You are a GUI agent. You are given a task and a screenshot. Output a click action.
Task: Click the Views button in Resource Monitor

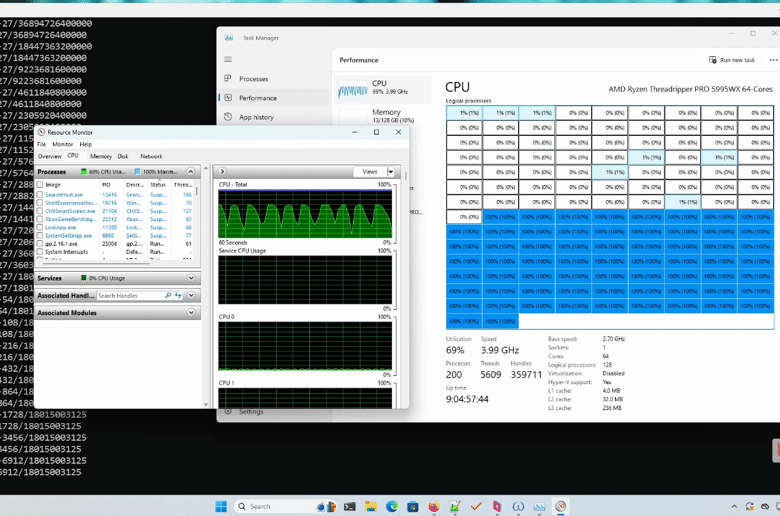pyautogui.click(x=370, y=172)
